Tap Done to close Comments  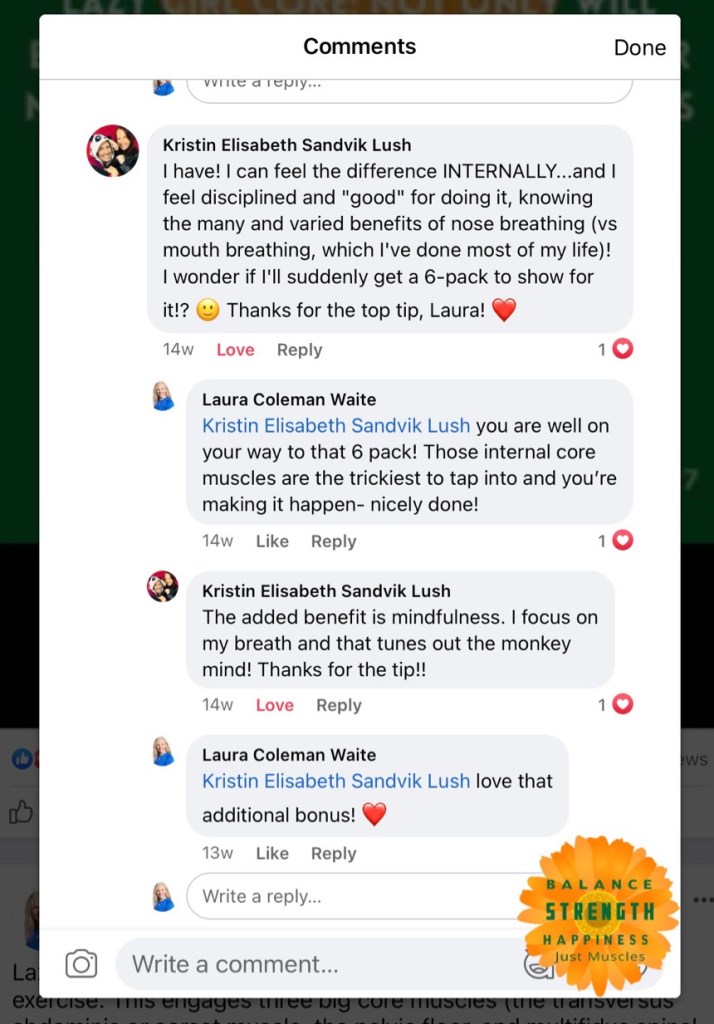coord(640,48)
